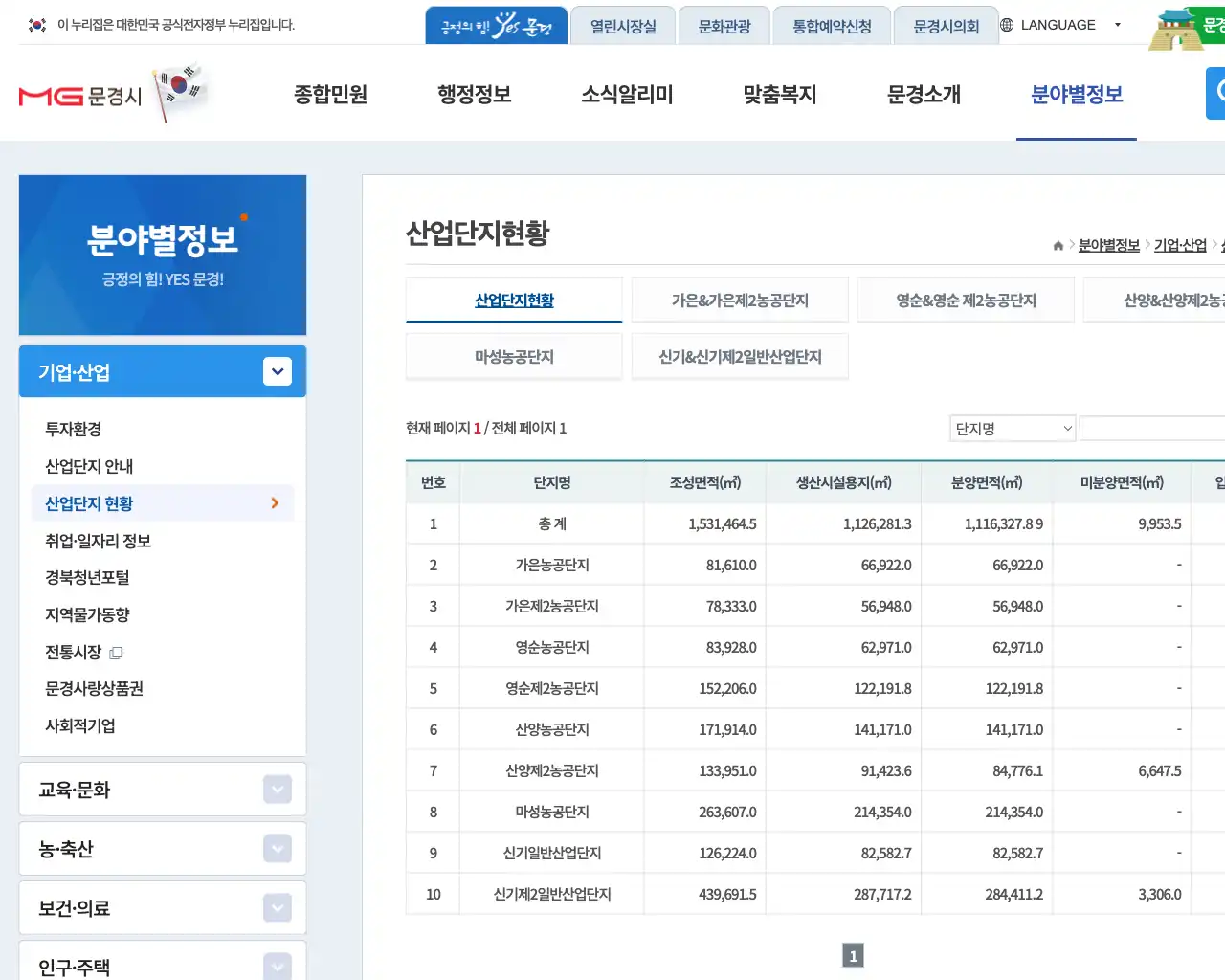Image resolution: width=1225 pixels, height=980 pixels.
Task: Open 경북청년포털 in sidebar
Action: click(x=87, y=577)
